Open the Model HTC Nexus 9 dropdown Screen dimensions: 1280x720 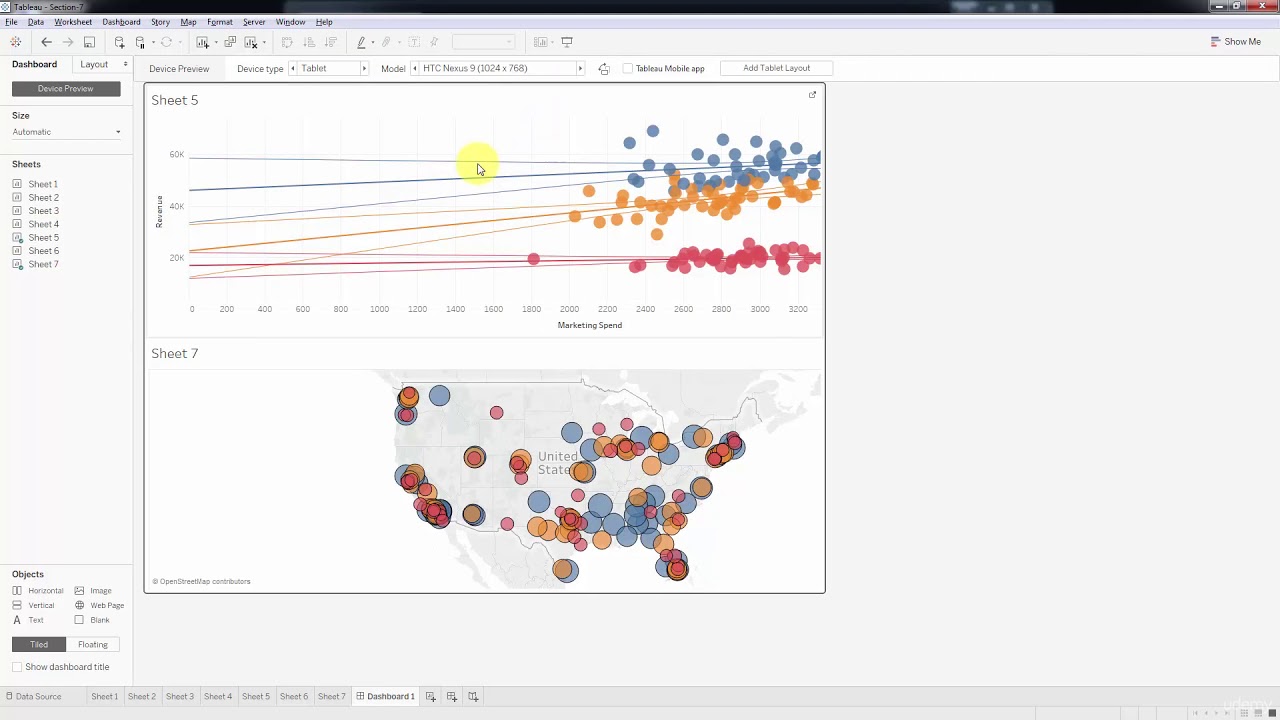[497, 69]
